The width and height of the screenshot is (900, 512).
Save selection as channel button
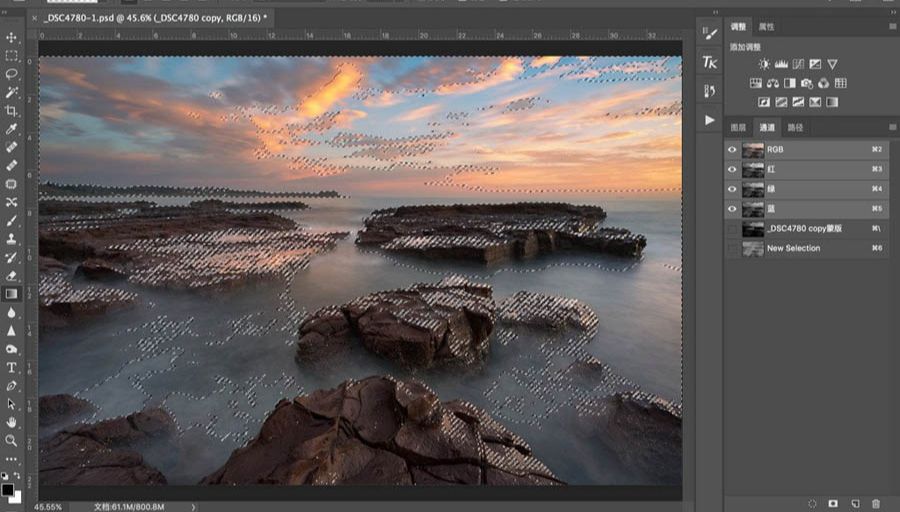click(x=833, y=504)
